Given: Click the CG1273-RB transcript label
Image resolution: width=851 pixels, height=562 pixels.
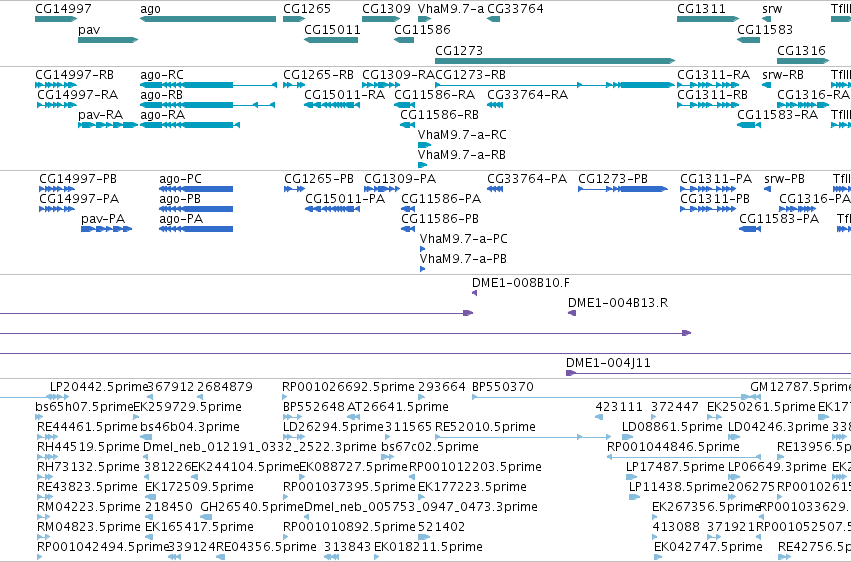Looking at the screenshot, I should [471, 75].
